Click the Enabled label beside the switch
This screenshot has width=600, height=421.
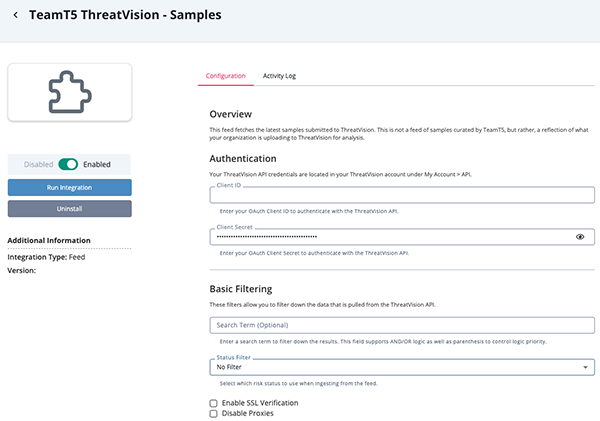coord(97,164)
